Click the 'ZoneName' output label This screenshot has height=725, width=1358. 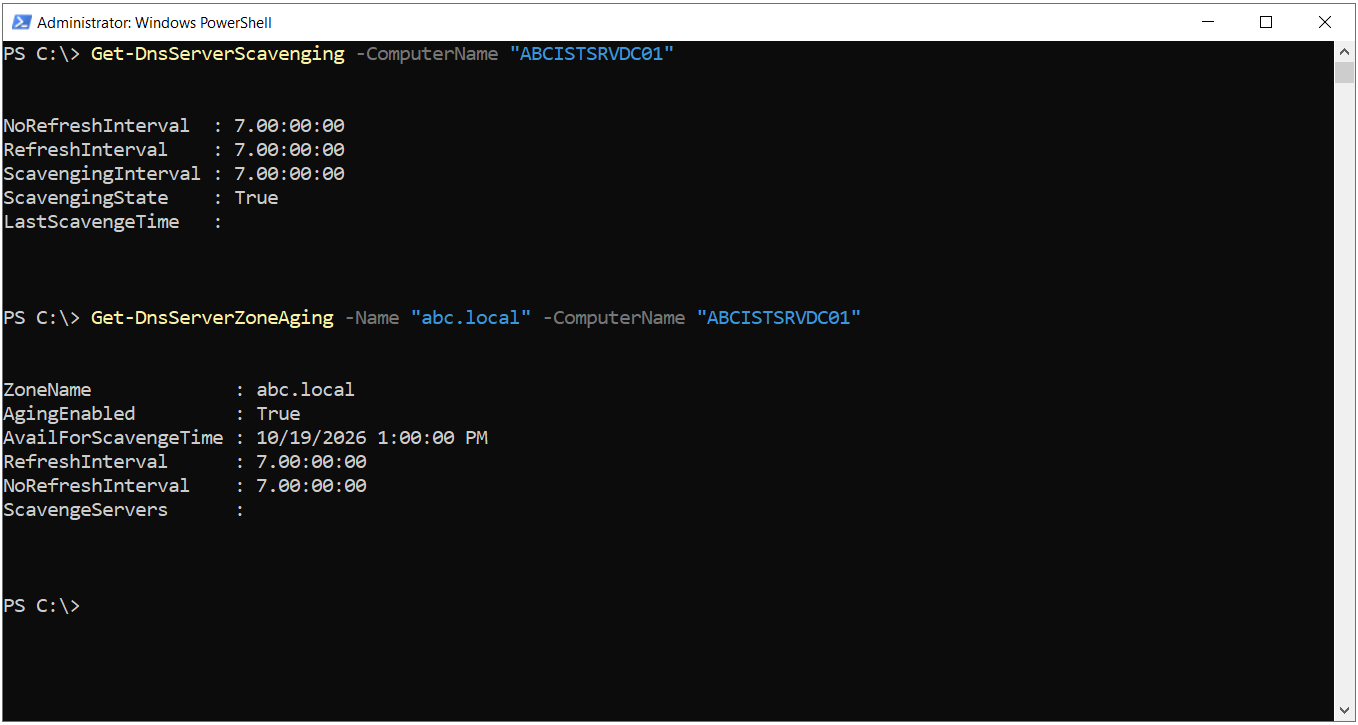coord(47,390)
